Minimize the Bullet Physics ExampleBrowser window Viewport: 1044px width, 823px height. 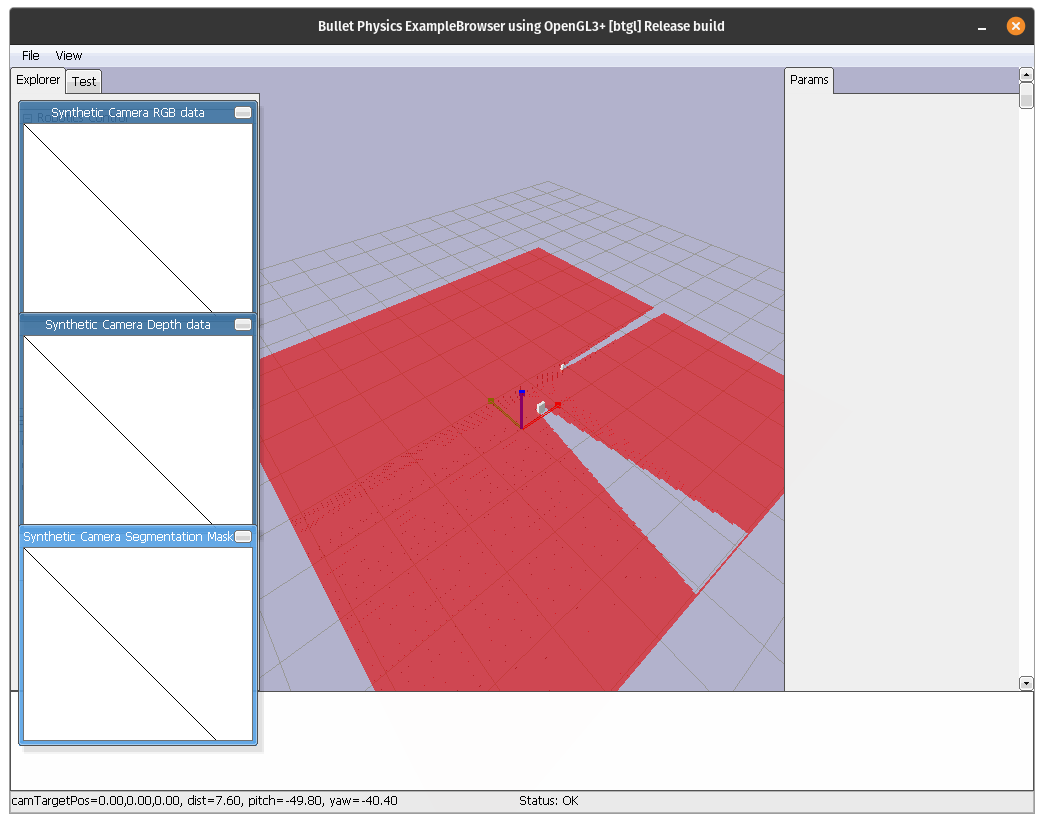point(981,27)
